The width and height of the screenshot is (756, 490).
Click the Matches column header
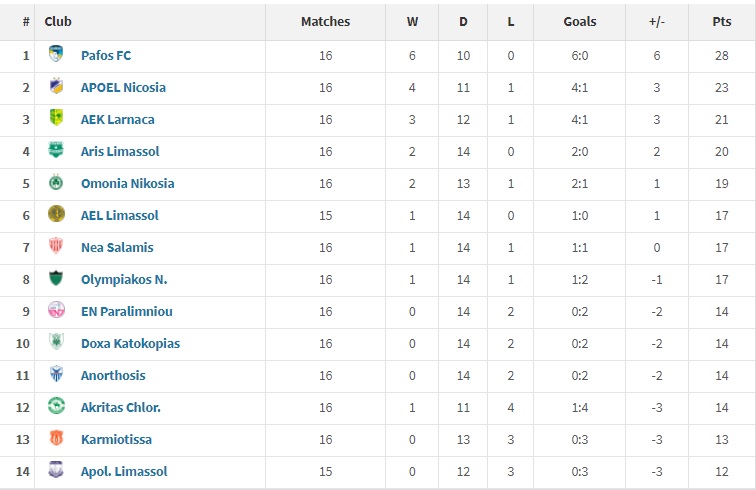click(325, 22)
